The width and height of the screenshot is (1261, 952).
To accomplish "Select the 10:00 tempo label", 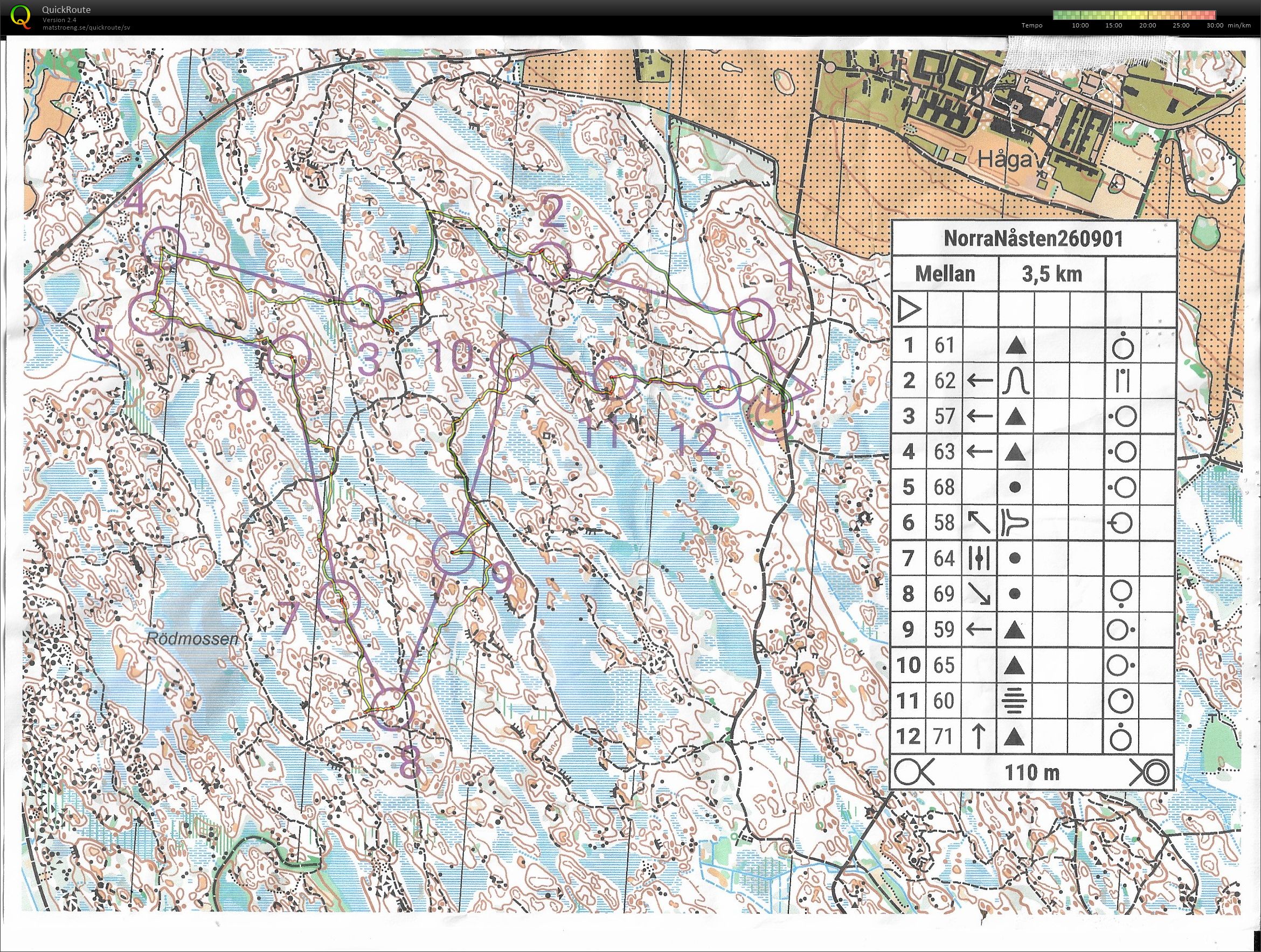I will pyautogui.click(x=1080, y=25).
